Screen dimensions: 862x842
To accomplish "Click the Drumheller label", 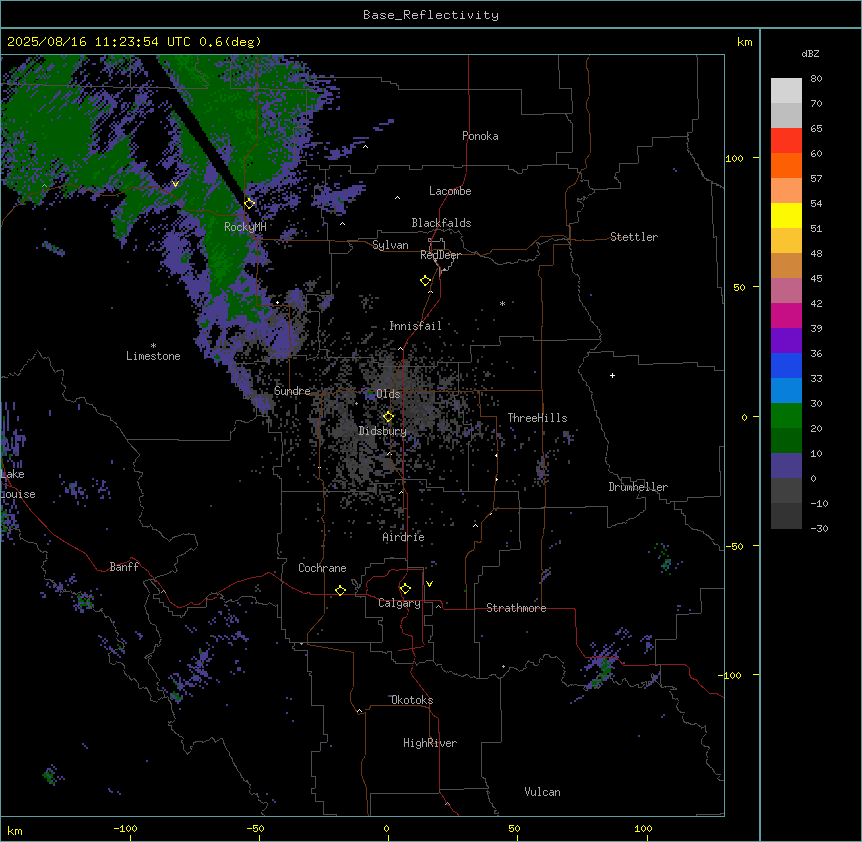I will (638, 487).
